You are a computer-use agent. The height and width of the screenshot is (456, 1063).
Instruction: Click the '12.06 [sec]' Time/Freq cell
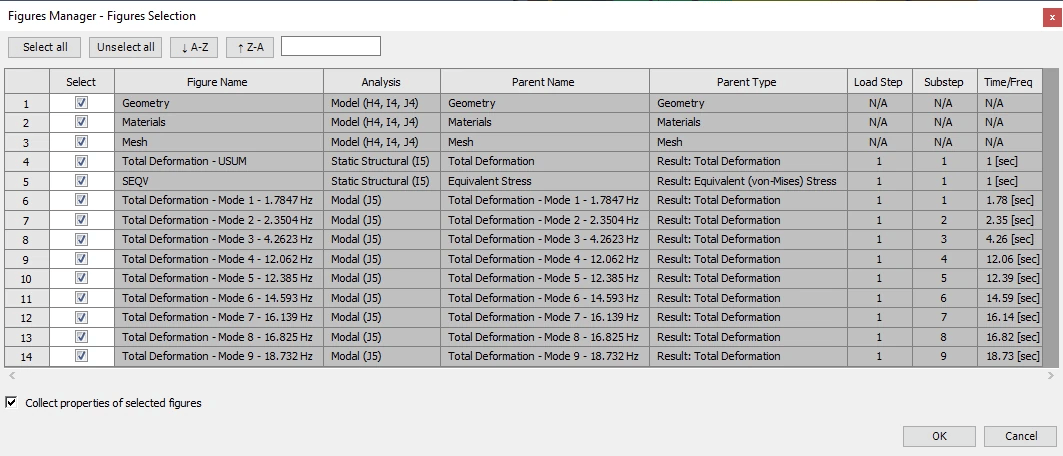tap(1009, 259)
